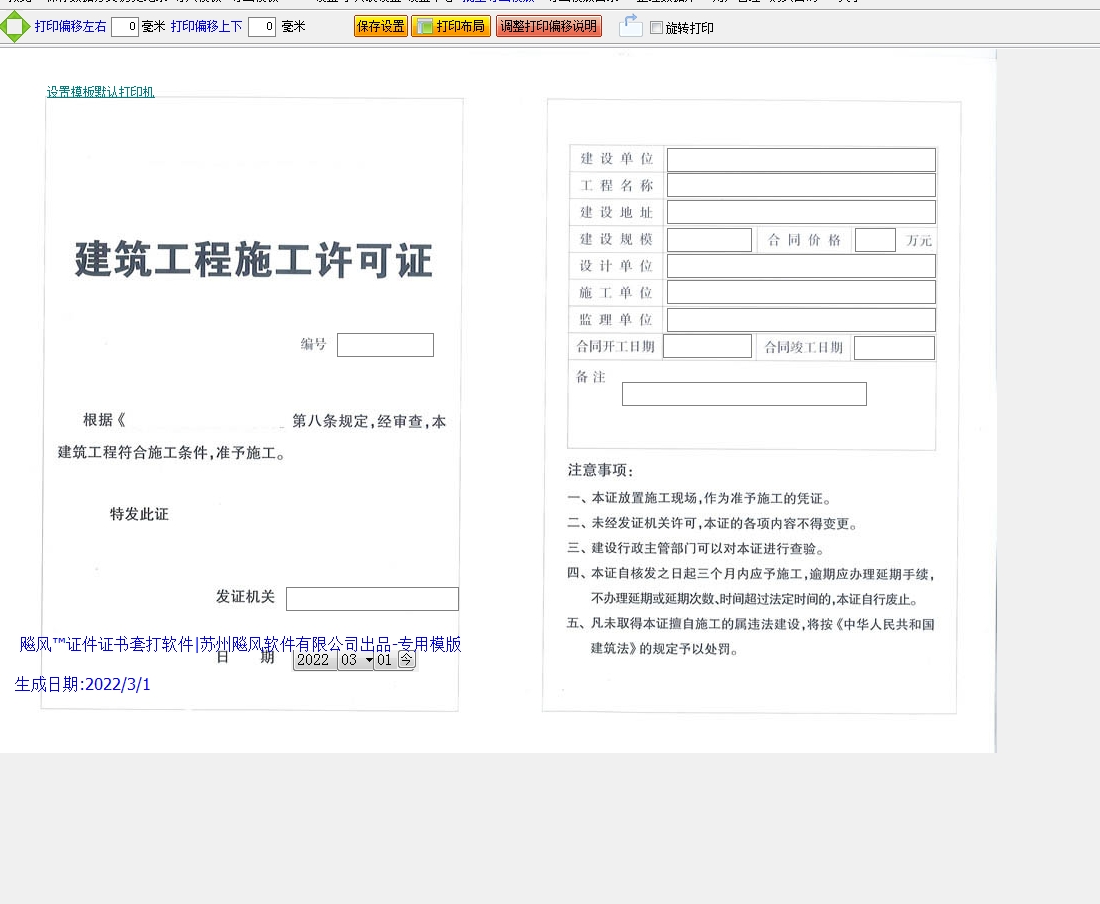Click the blue rotate arrow icon
1100x904 pixels.
pos(630,26)
